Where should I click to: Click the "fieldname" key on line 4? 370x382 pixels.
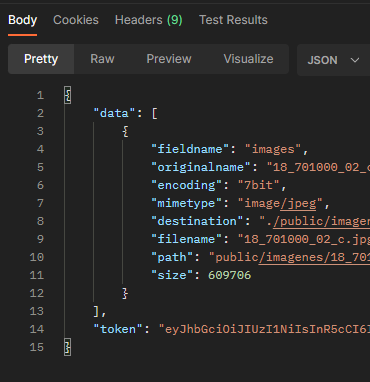point(190,149)
